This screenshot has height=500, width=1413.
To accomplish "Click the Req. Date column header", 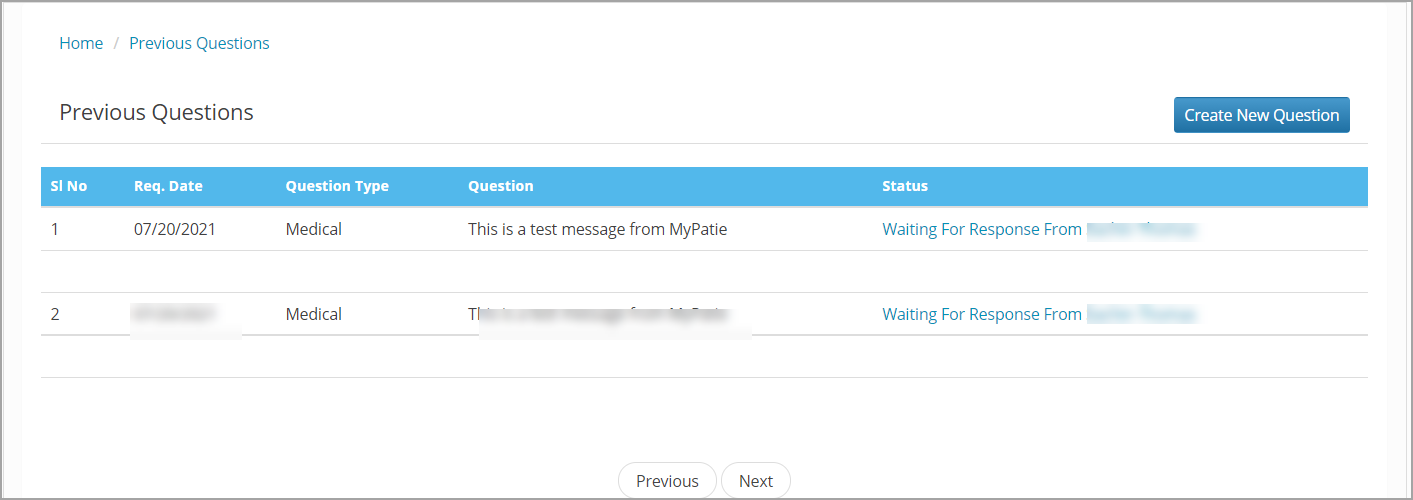I will point(168,186).
